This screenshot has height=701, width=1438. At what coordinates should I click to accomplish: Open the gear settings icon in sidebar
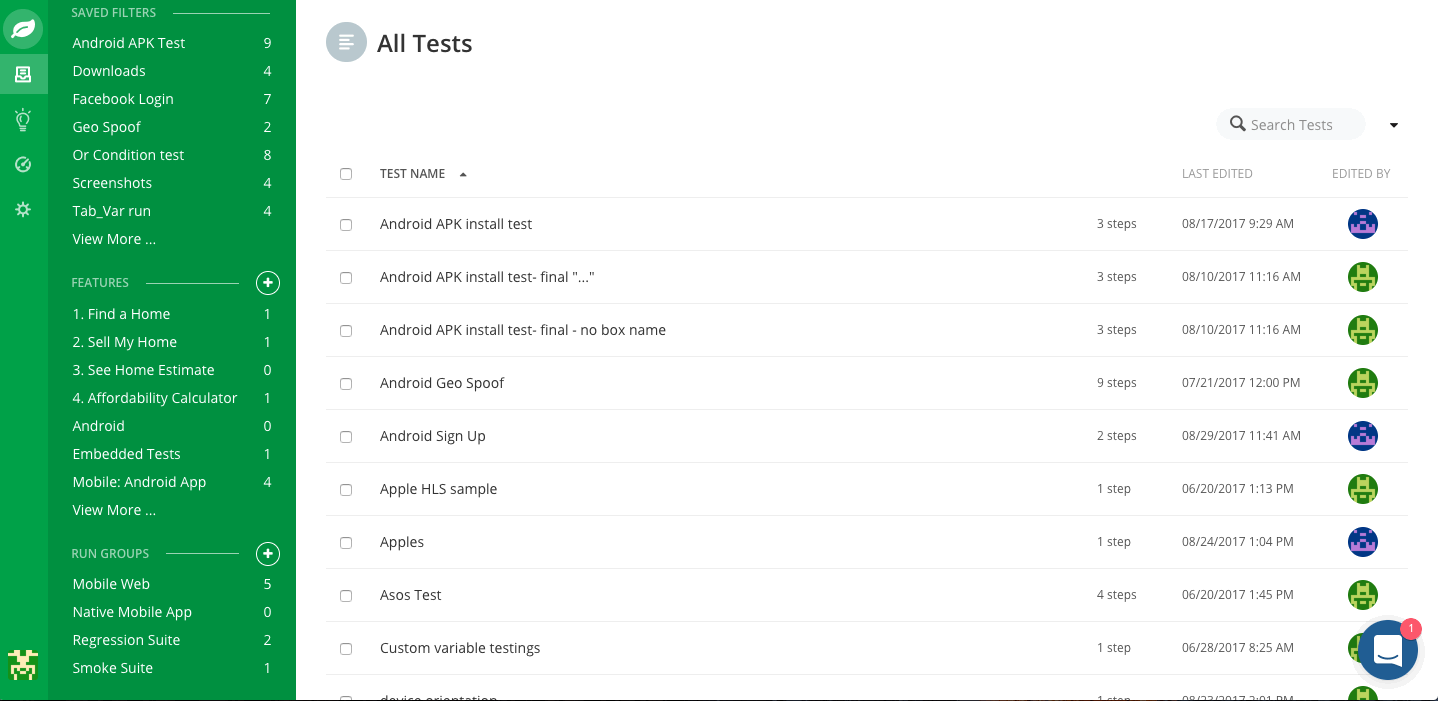(x=23, y=209)
